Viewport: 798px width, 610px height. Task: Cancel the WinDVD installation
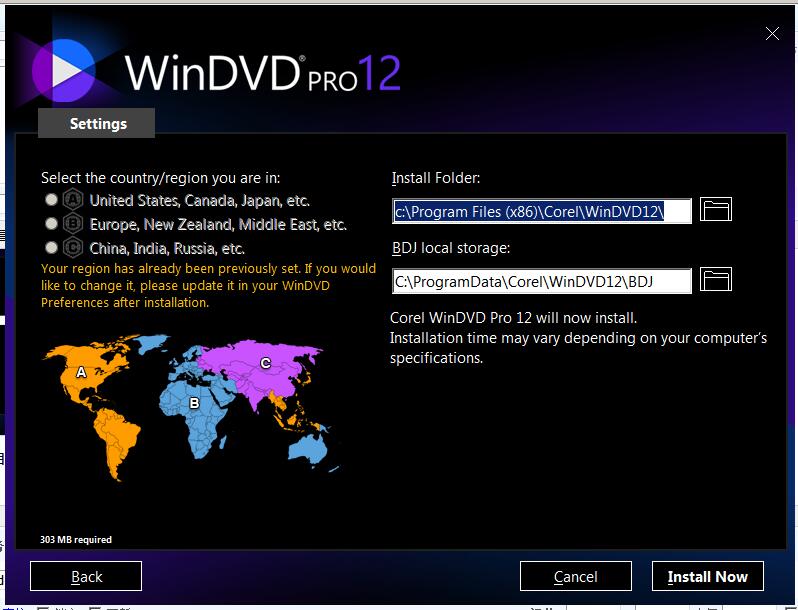coord(576,576)
